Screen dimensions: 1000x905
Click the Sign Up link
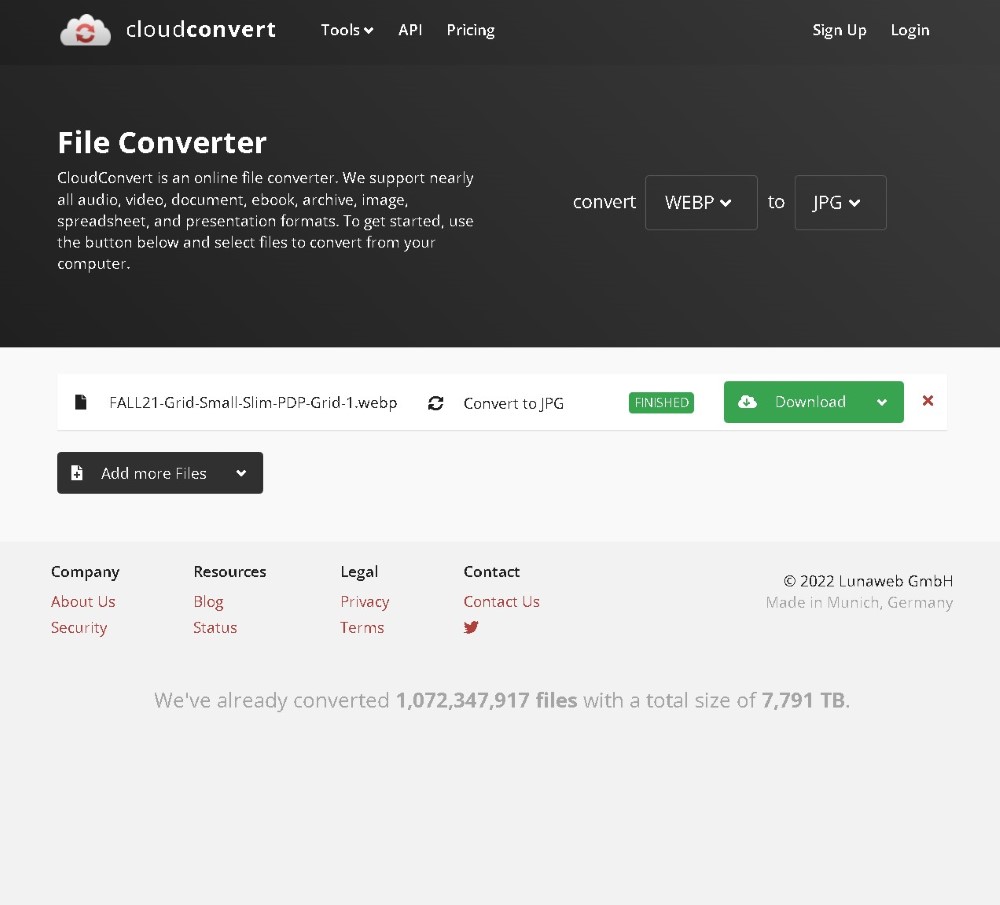pyautogui.click(x=839, y=30)
